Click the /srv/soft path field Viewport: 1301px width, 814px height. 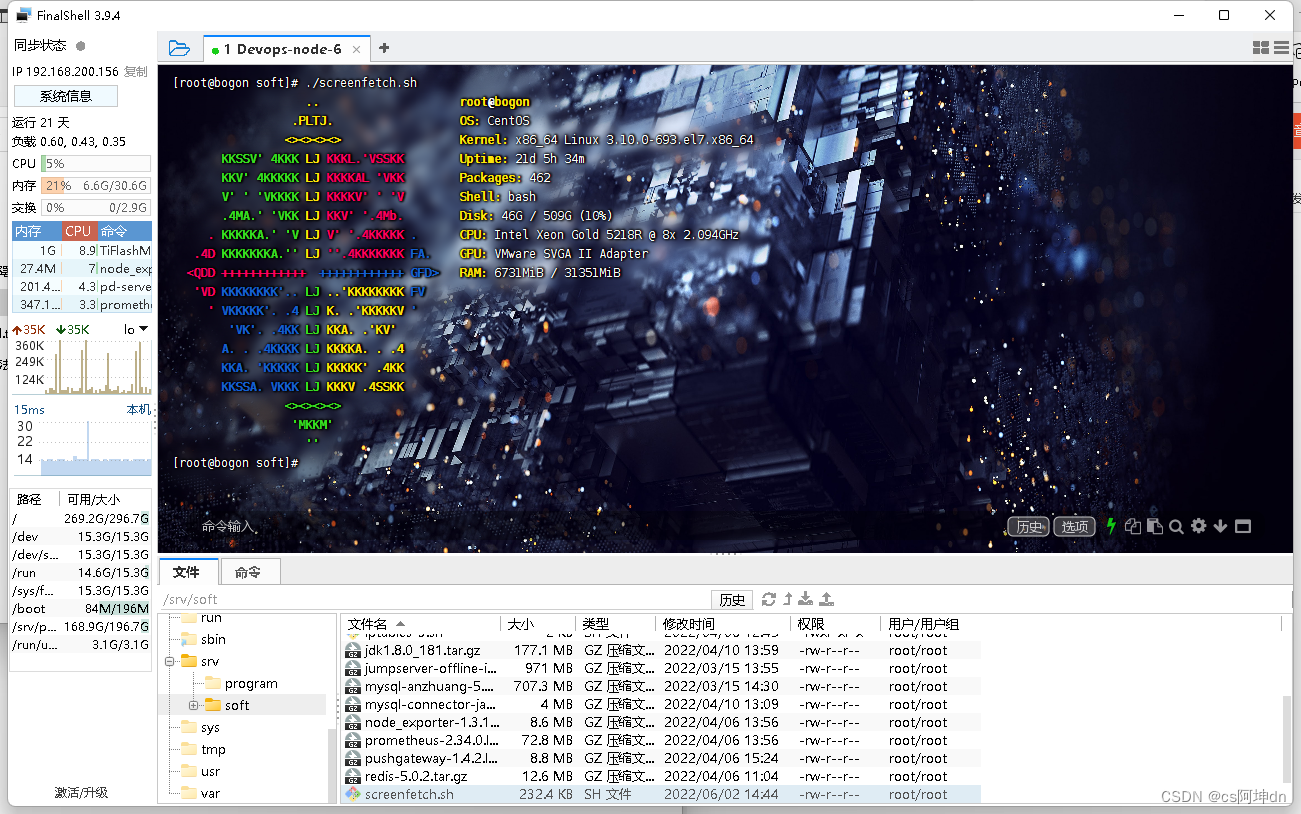(x=435, y=599)
